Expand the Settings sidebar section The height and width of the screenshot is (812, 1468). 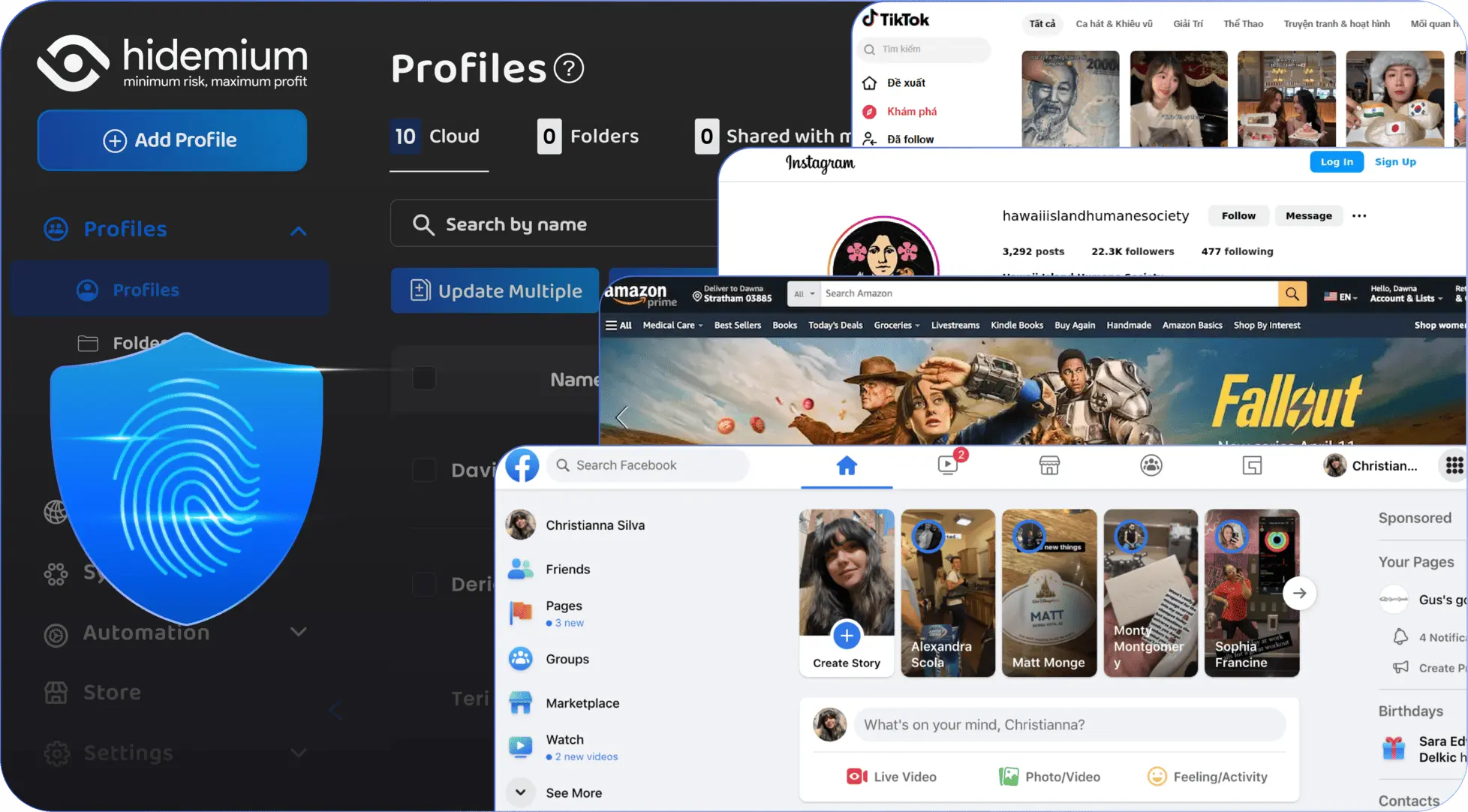click(x=299, y=753)
